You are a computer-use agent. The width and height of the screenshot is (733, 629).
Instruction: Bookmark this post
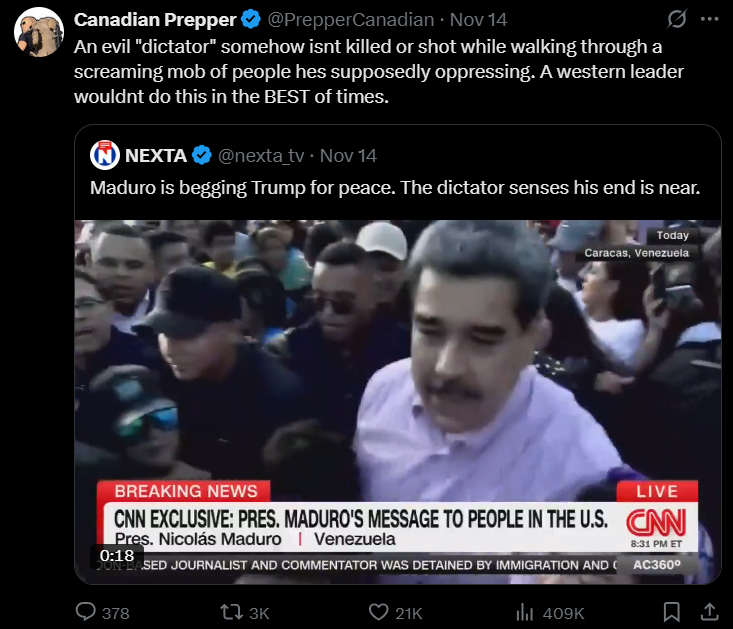click(672, 612)
